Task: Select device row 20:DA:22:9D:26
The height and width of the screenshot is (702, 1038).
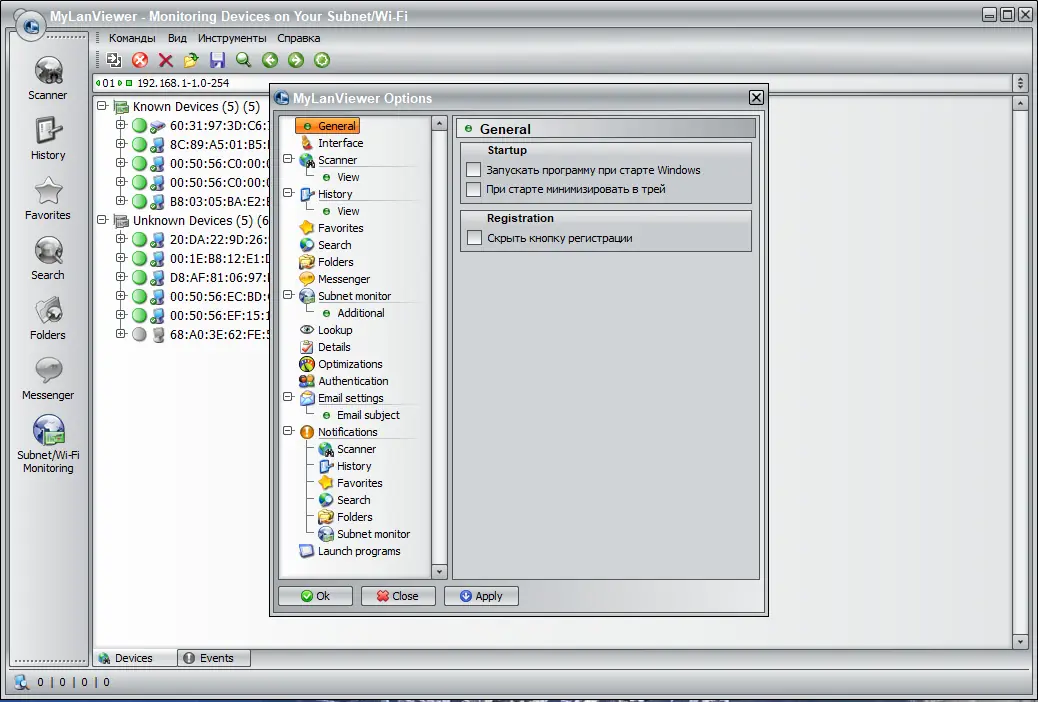Action: click(x=219, y=240)
